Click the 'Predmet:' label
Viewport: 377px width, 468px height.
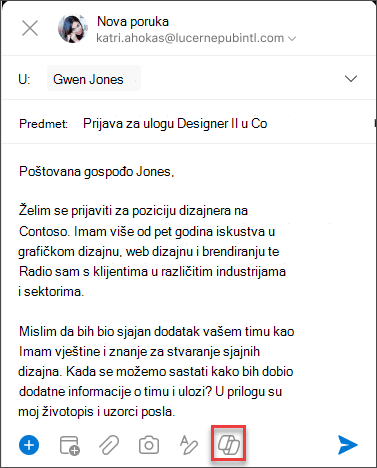[43, 124]
